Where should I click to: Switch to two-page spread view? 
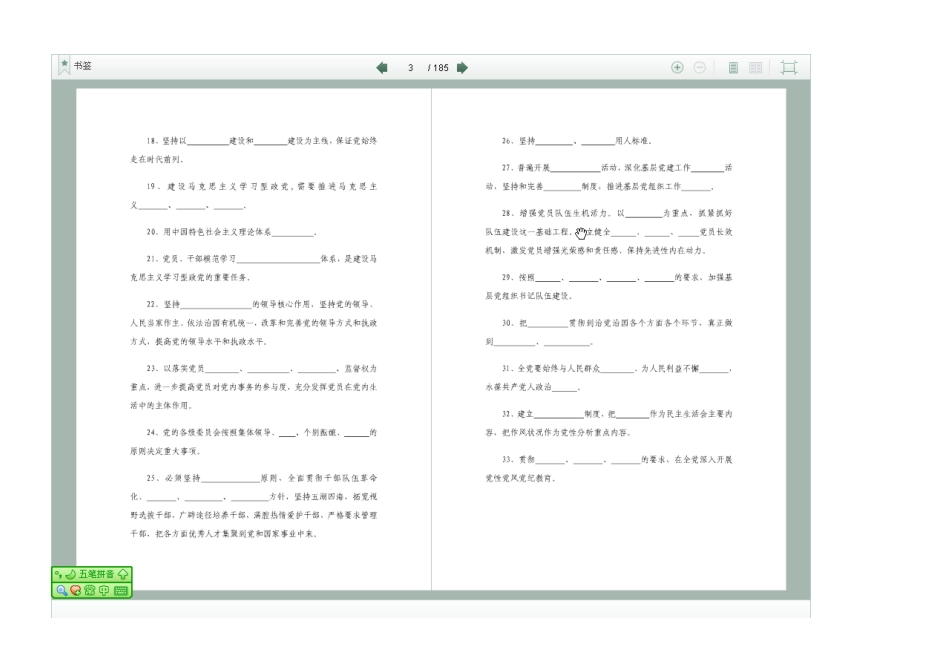tap(756, 67)
